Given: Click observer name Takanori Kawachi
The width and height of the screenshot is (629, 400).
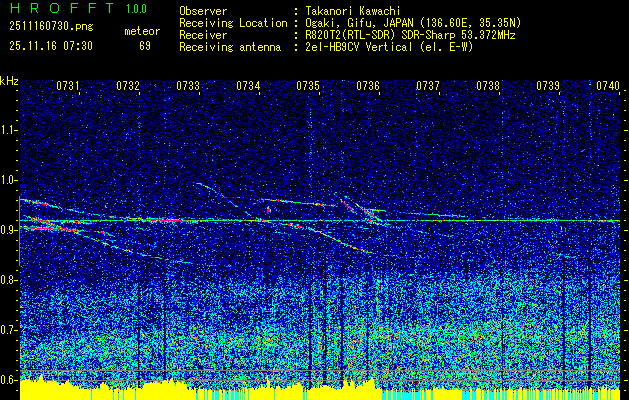Looking at the screenshot, I should coord(355,11).
